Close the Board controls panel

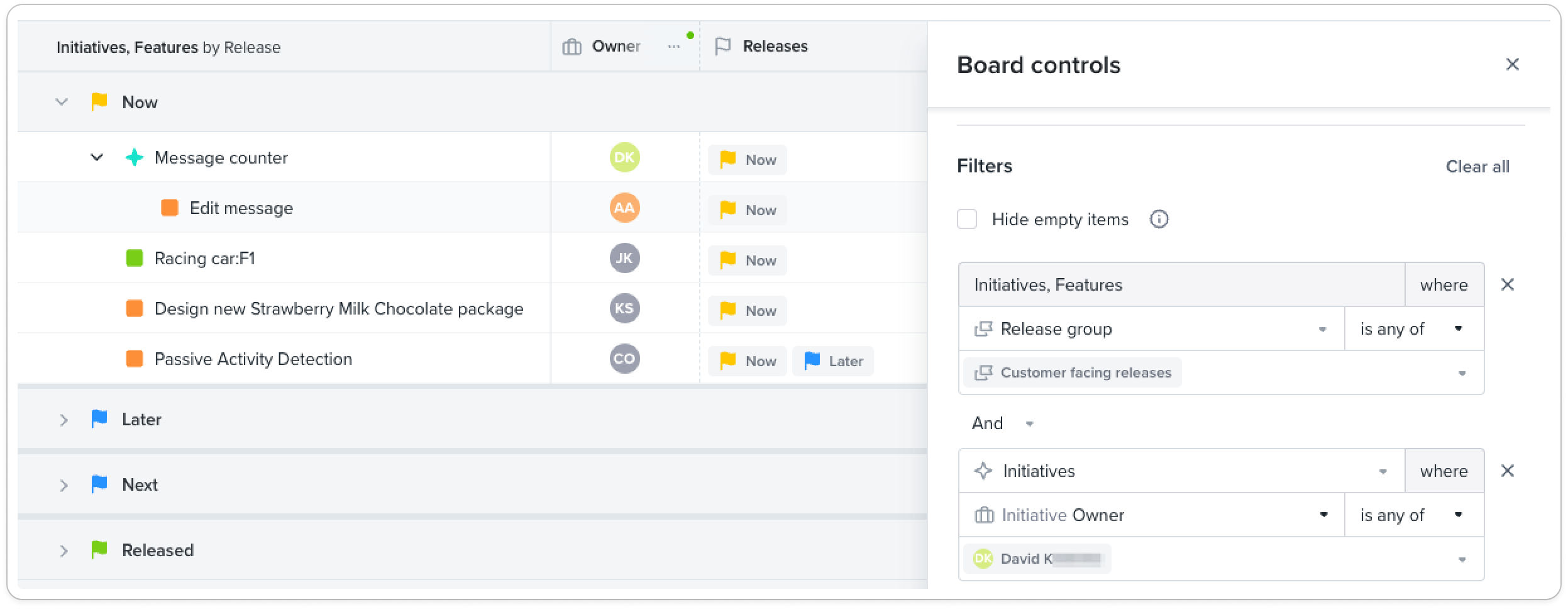point(1512,65)
